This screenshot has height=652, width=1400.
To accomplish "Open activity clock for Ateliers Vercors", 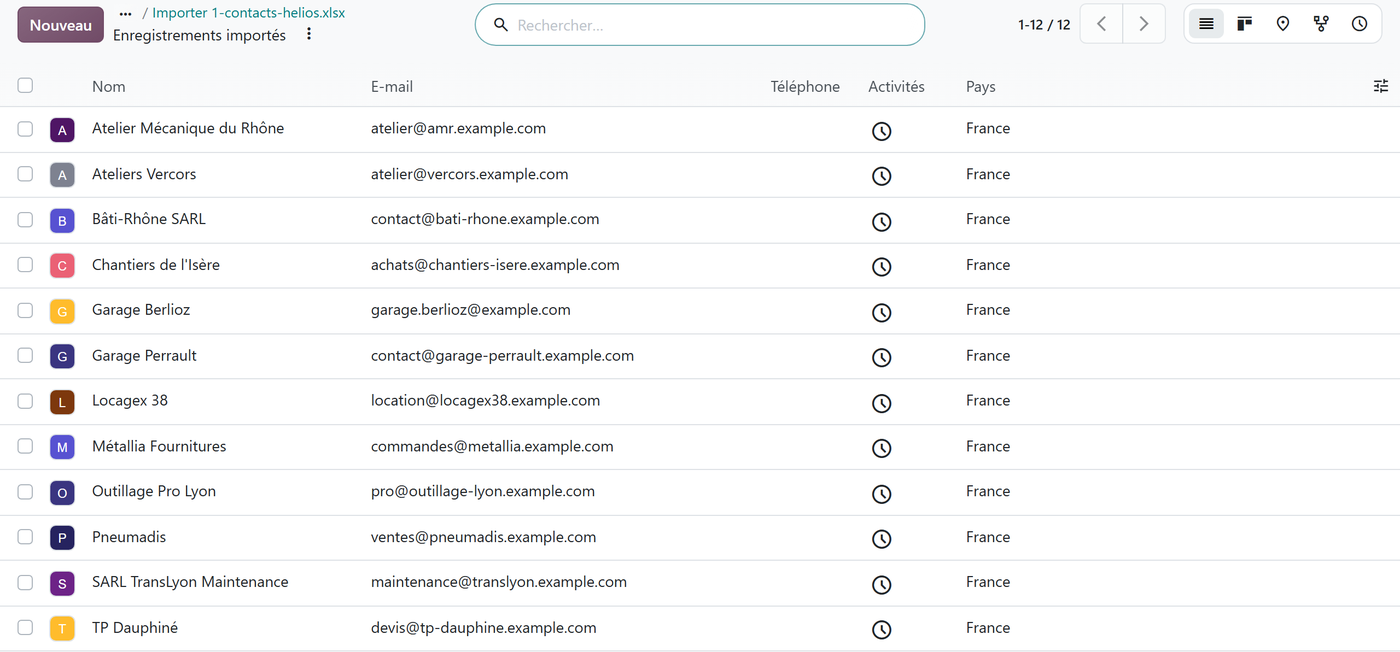I will (881, 176).
